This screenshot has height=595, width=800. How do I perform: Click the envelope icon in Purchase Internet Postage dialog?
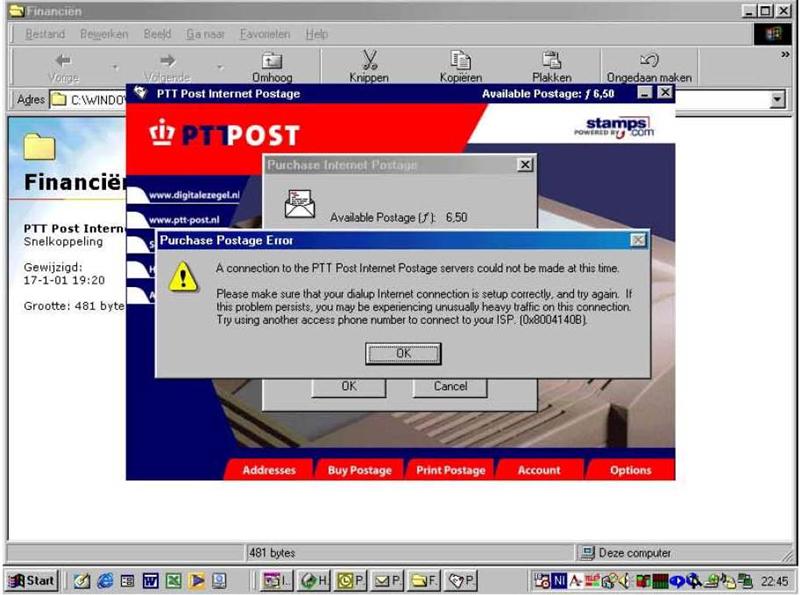[x=299, y=204]
